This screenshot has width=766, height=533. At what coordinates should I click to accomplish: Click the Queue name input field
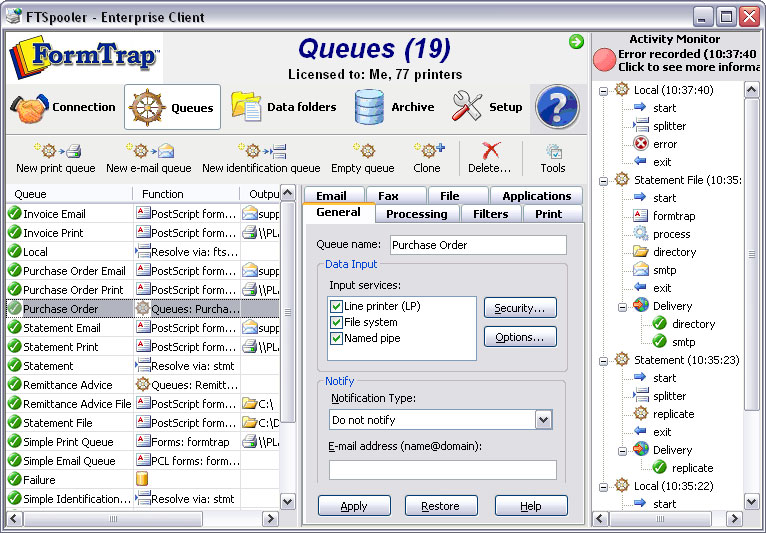477,245
